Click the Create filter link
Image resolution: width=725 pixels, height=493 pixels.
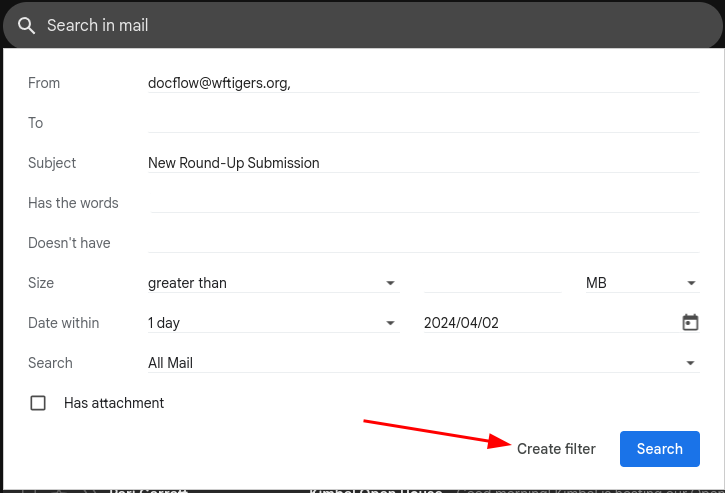[x=556, y=449]
